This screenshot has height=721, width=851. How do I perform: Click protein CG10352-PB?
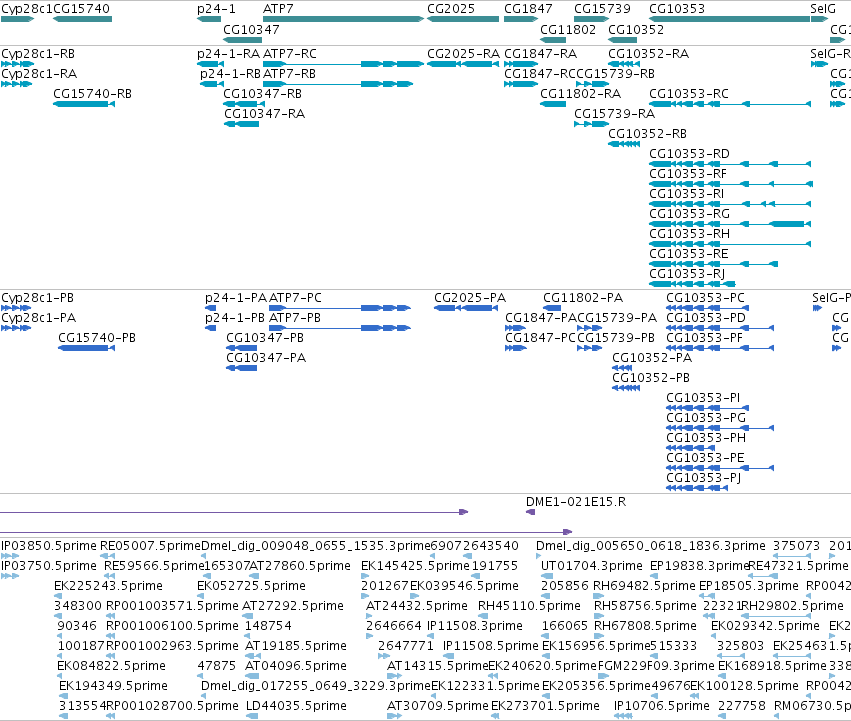pyautogui.click(x=626, y=388)
